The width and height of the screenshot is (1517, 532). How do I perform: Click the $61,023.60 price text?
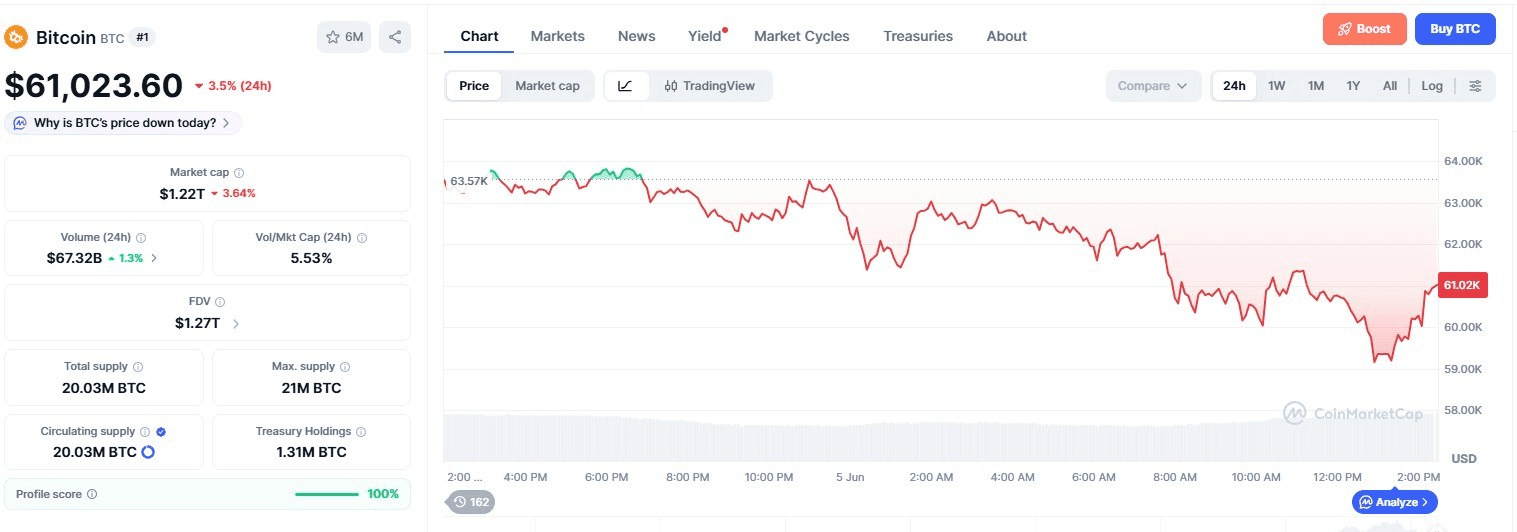tap(94, 86)
